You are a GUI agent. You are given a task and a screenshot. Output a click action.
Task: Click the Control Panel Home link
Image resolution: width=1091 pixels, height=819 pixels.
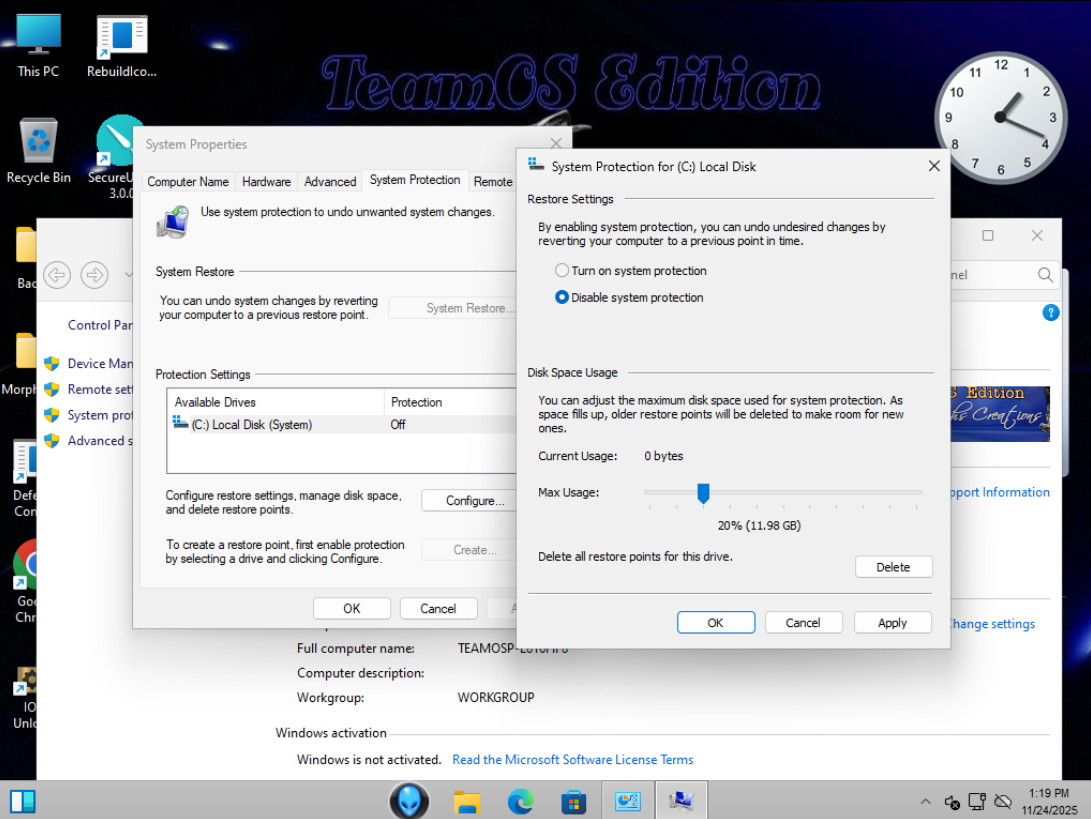[99, 325]
